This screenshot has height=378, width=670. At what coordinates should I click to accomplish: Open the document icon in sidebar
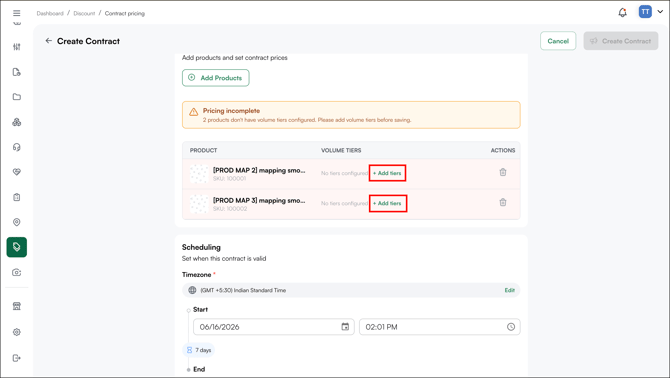(x=17, y=72)
